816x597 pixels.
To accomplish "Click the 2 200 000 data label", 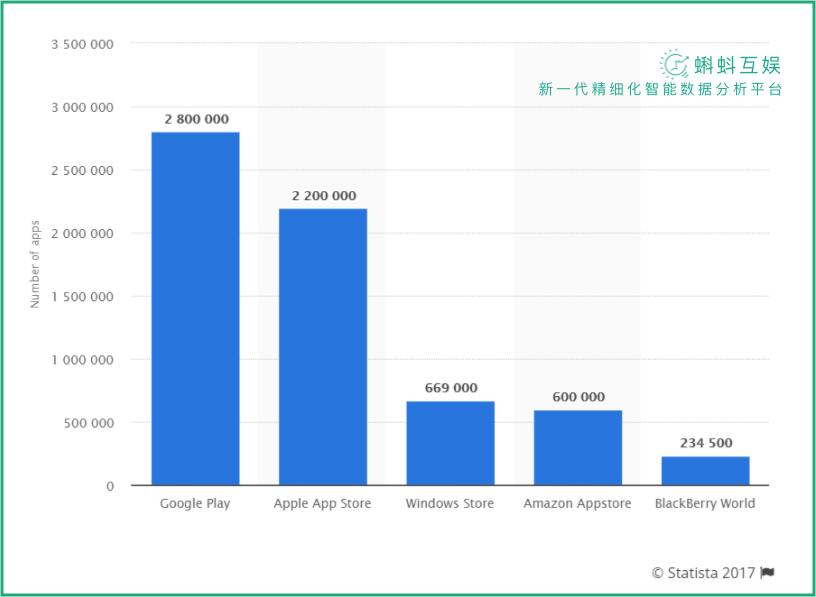I will pos(324,196).
